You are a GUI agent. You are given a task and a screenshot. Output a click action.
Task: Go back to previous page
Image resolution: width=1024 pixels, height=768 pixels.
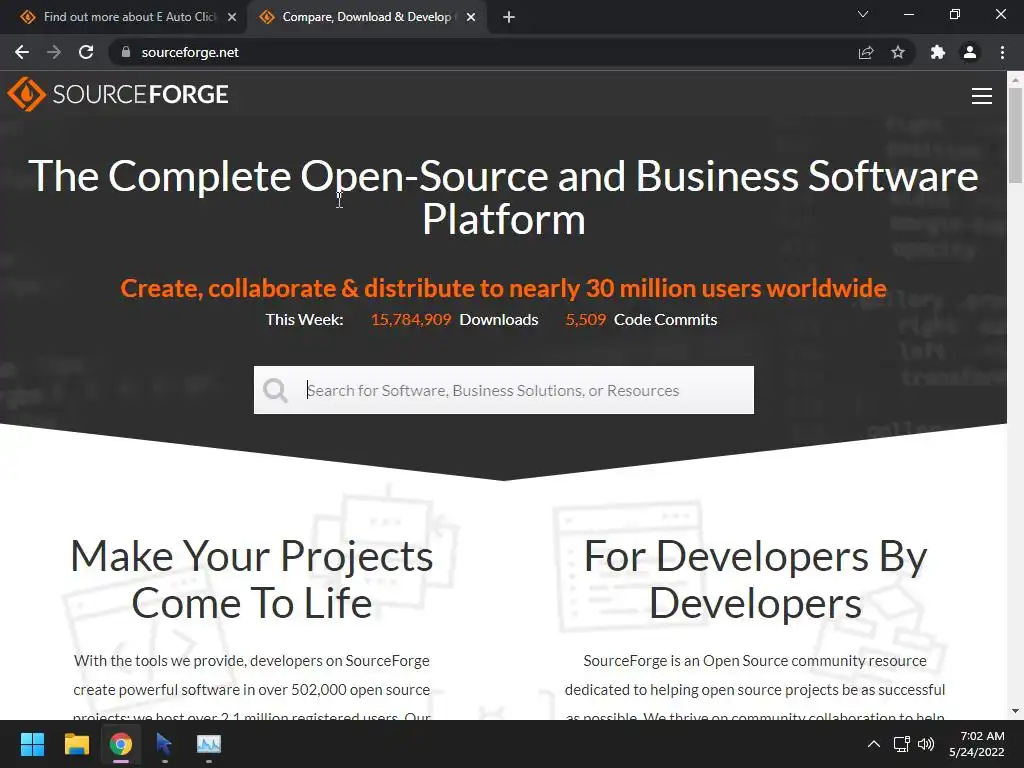[22, 52]
